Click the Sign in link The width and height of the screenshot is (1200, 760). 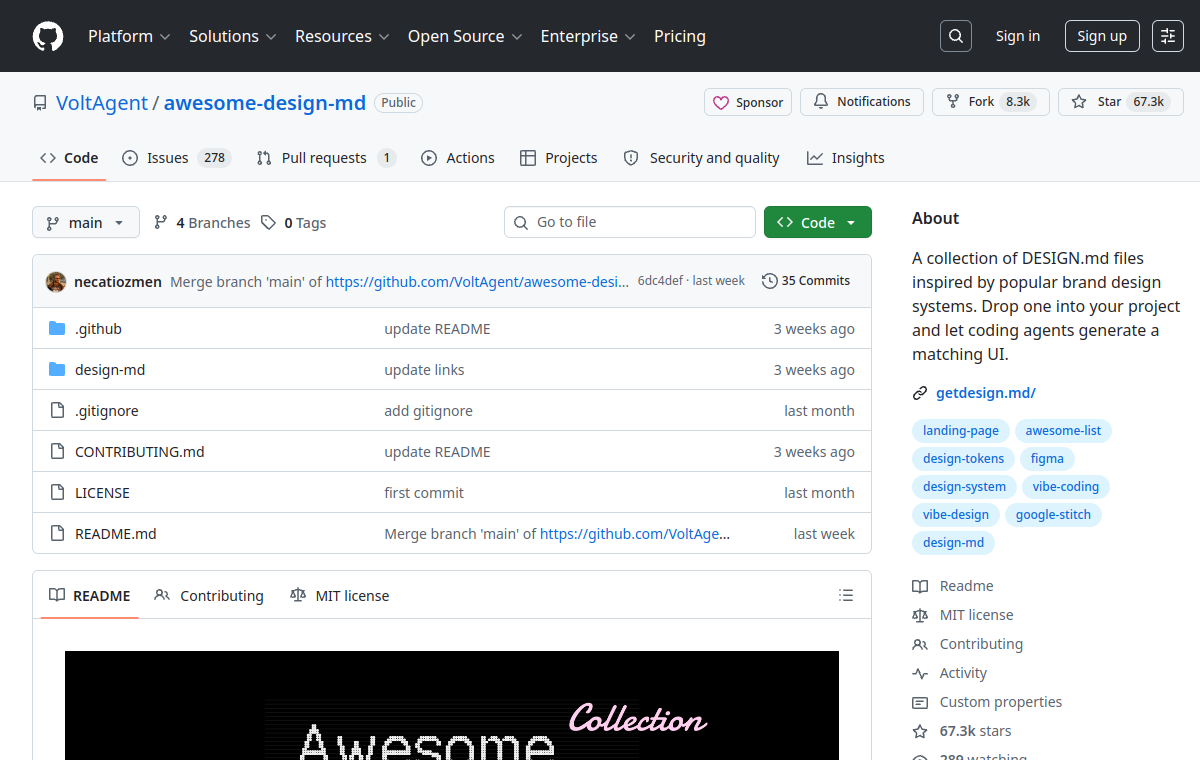click(x=1018, y=36)
